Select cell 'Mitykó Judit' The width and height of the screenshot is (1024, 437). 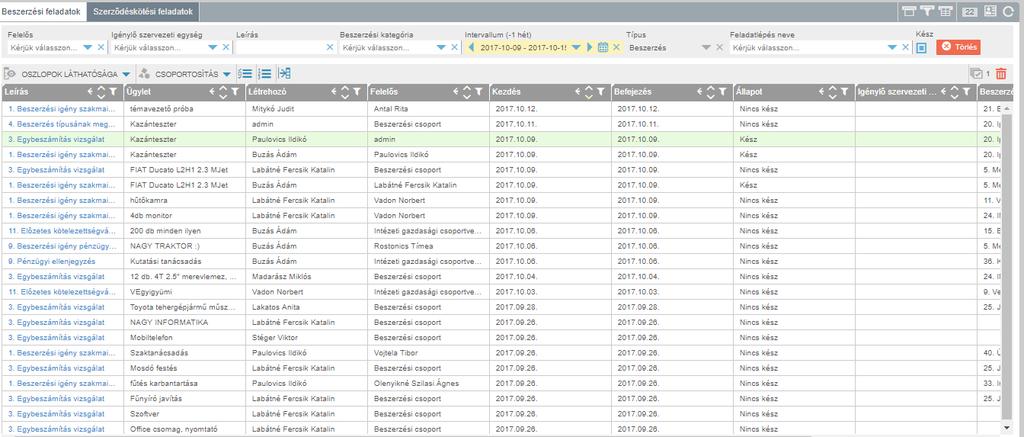pyautogui.click(x=272, y=109)
